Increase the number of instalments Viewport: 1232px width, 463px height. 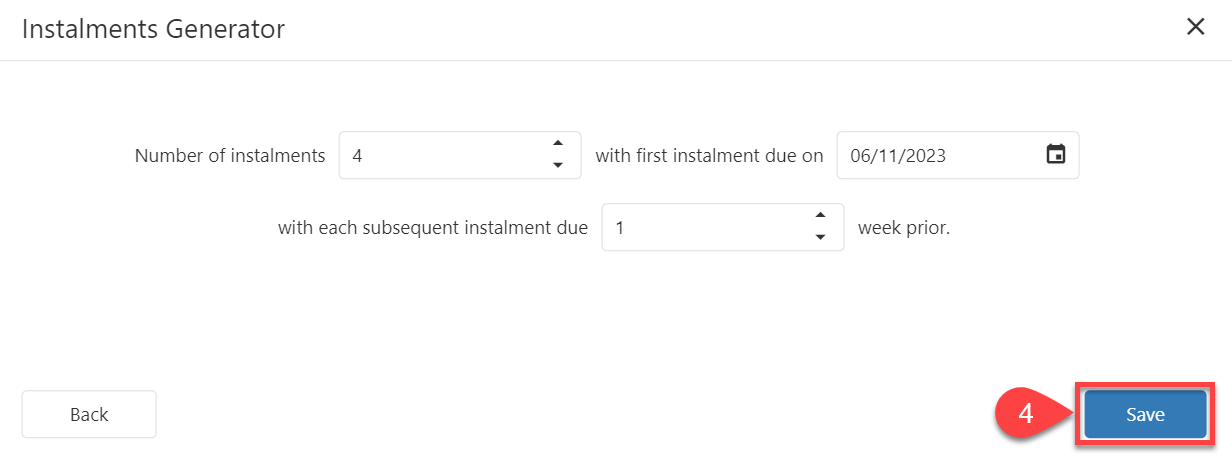click(x=558, y=143)
